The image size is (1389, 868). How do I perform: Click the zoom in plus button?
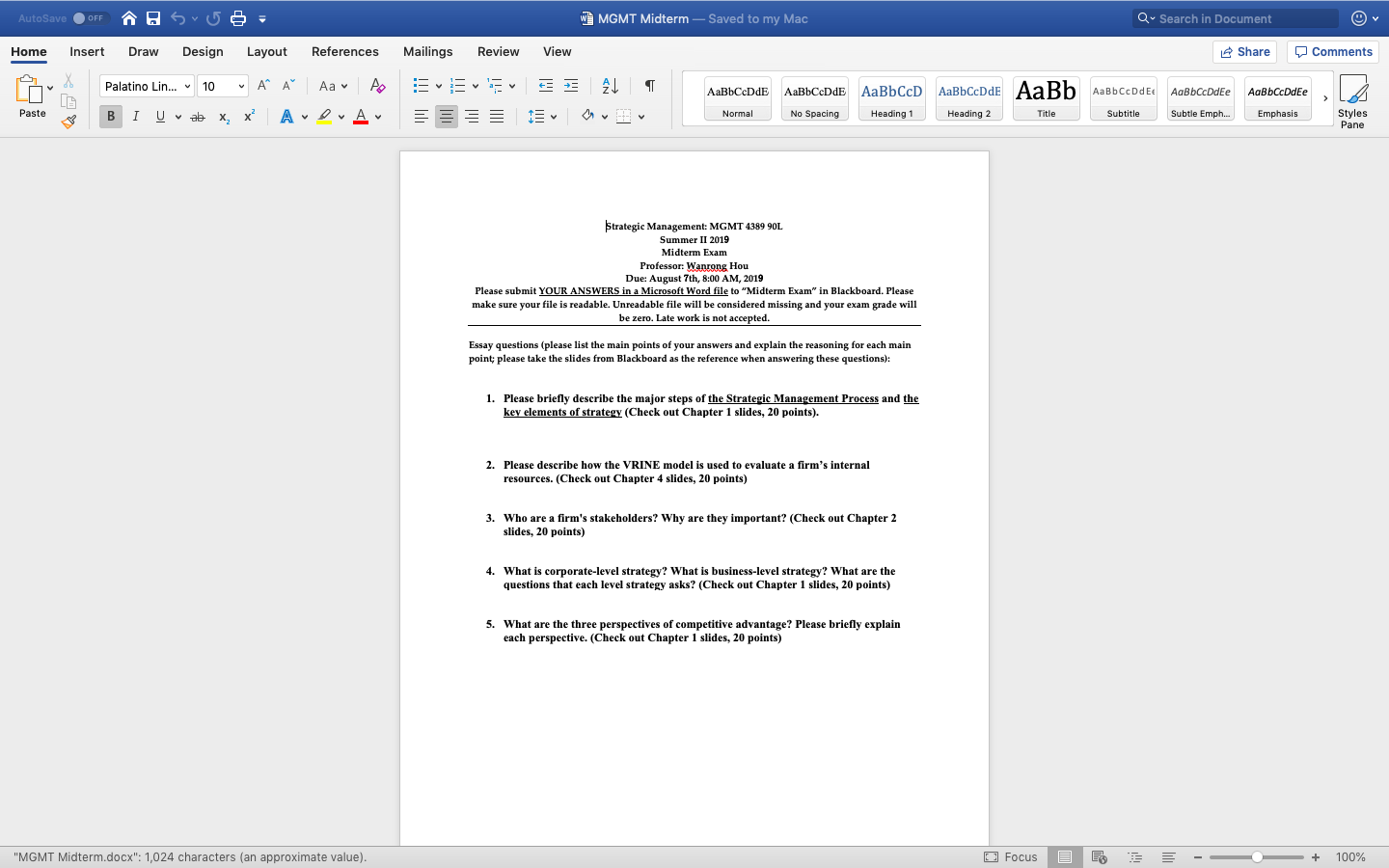[x=1316, y=856]
